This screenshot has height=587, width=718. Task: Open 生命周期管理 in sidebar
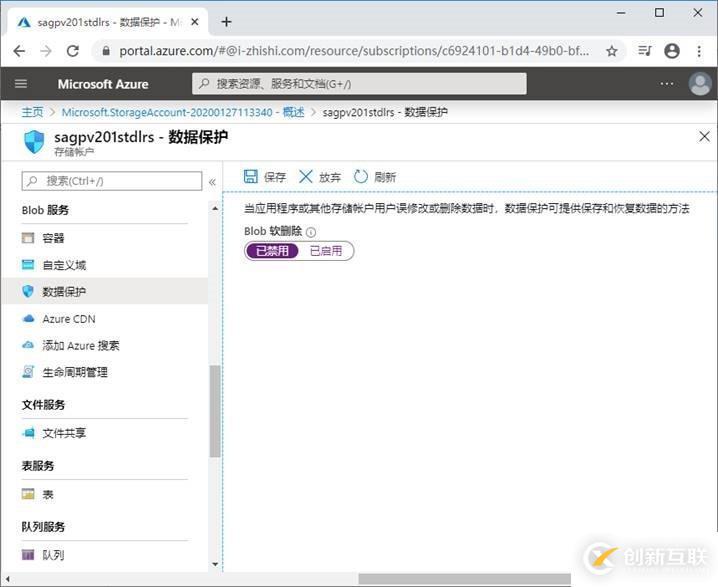click(x=104, y=372)
